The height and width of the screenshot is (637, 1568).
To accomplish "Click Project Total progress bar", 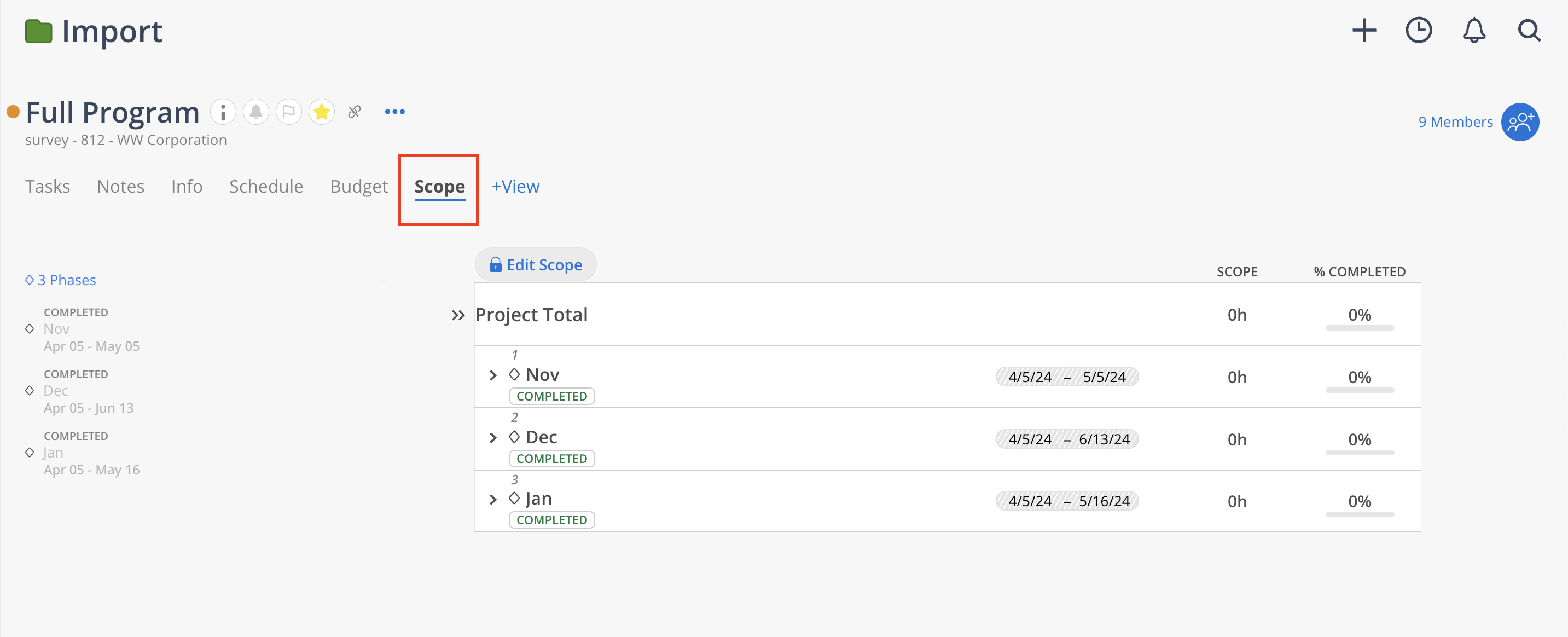I will click(x=1359, y=328).
